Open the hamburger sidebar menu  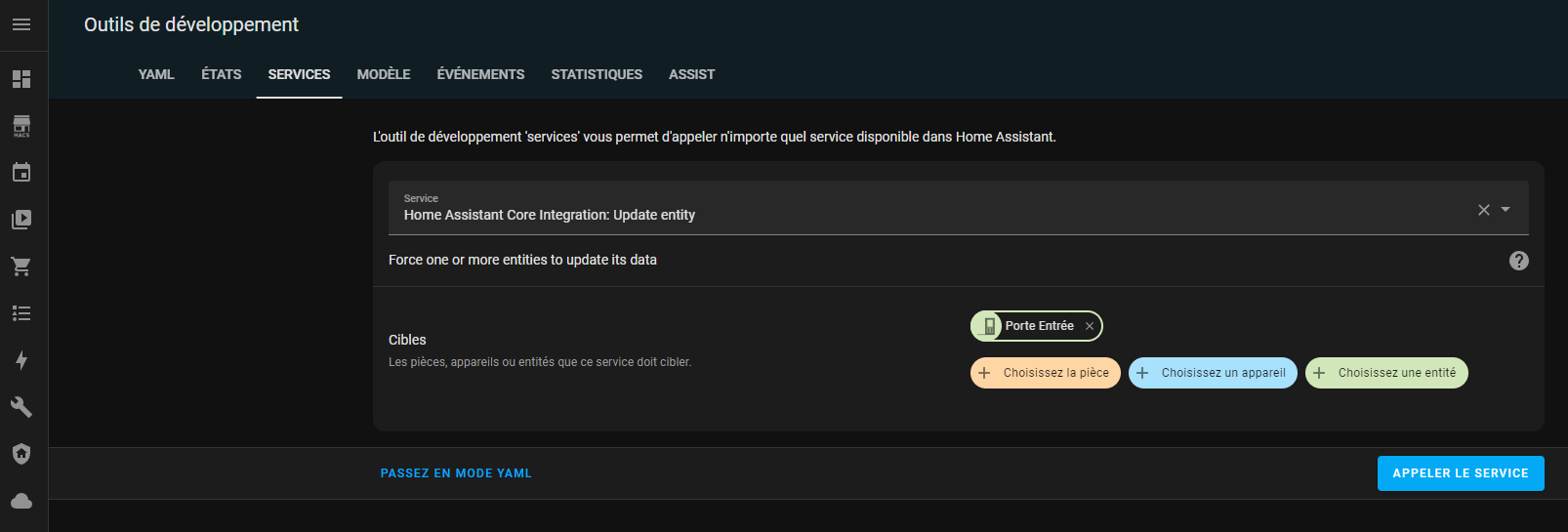(21, 24)
